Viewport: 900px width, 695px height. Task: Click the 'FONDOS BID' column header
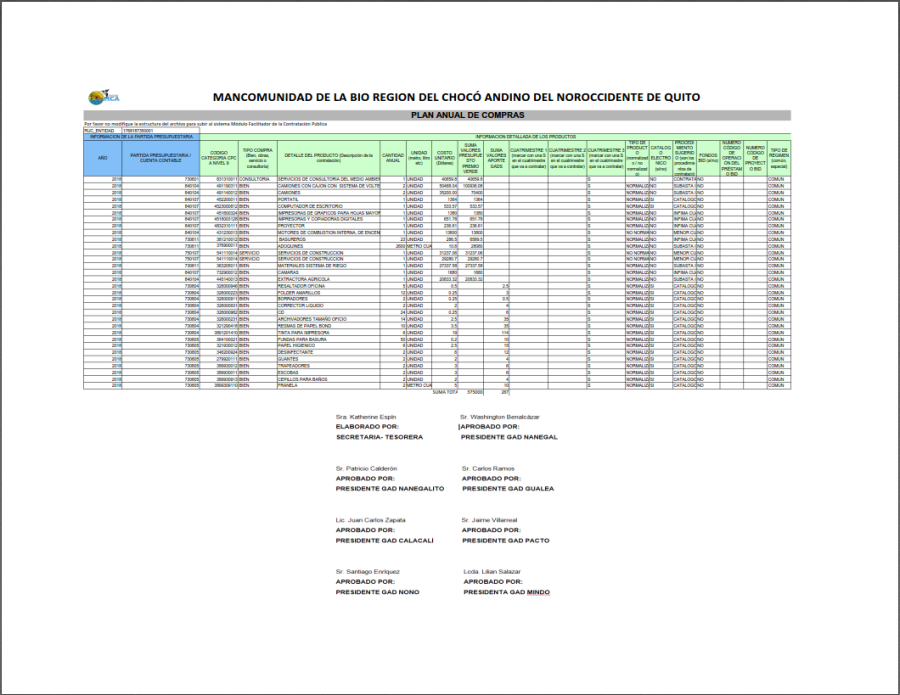click(708, 158)
